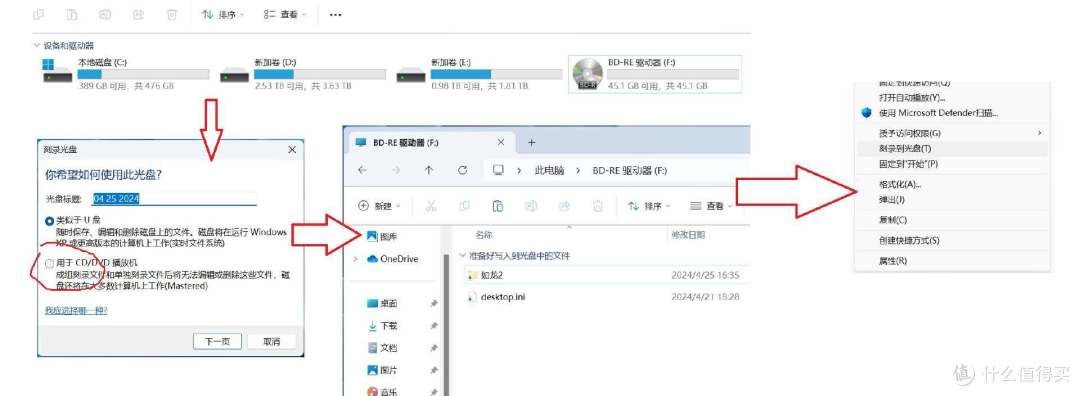This screenshot has height=396, width=1080.
Task: Open 我应该选择哪一种? help link
Action: coord(76,311)
